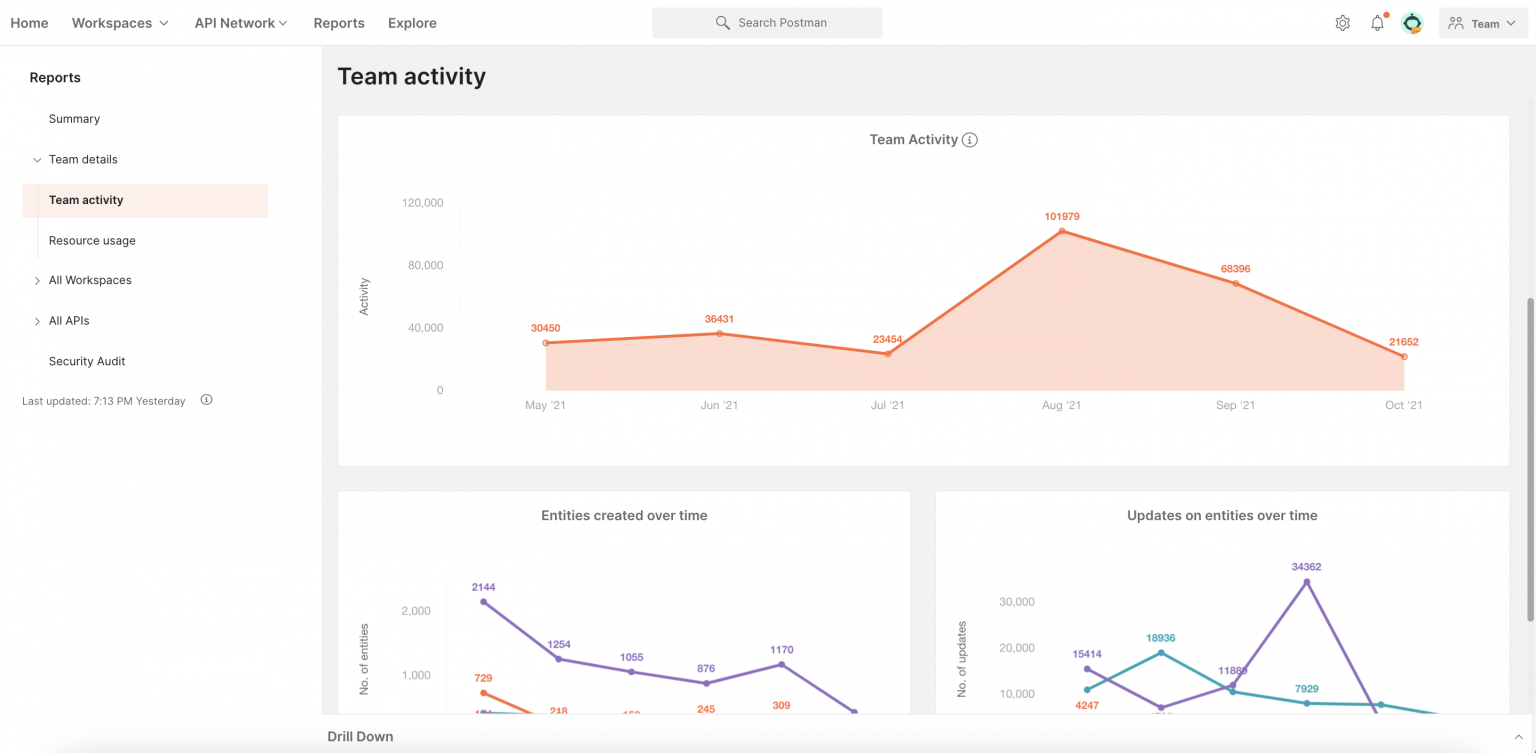This screenshot has width=1536, height=753.
Task: Click the Sep '21 data point 68396
Action: pyautogui.click(x=1235, y=283)
